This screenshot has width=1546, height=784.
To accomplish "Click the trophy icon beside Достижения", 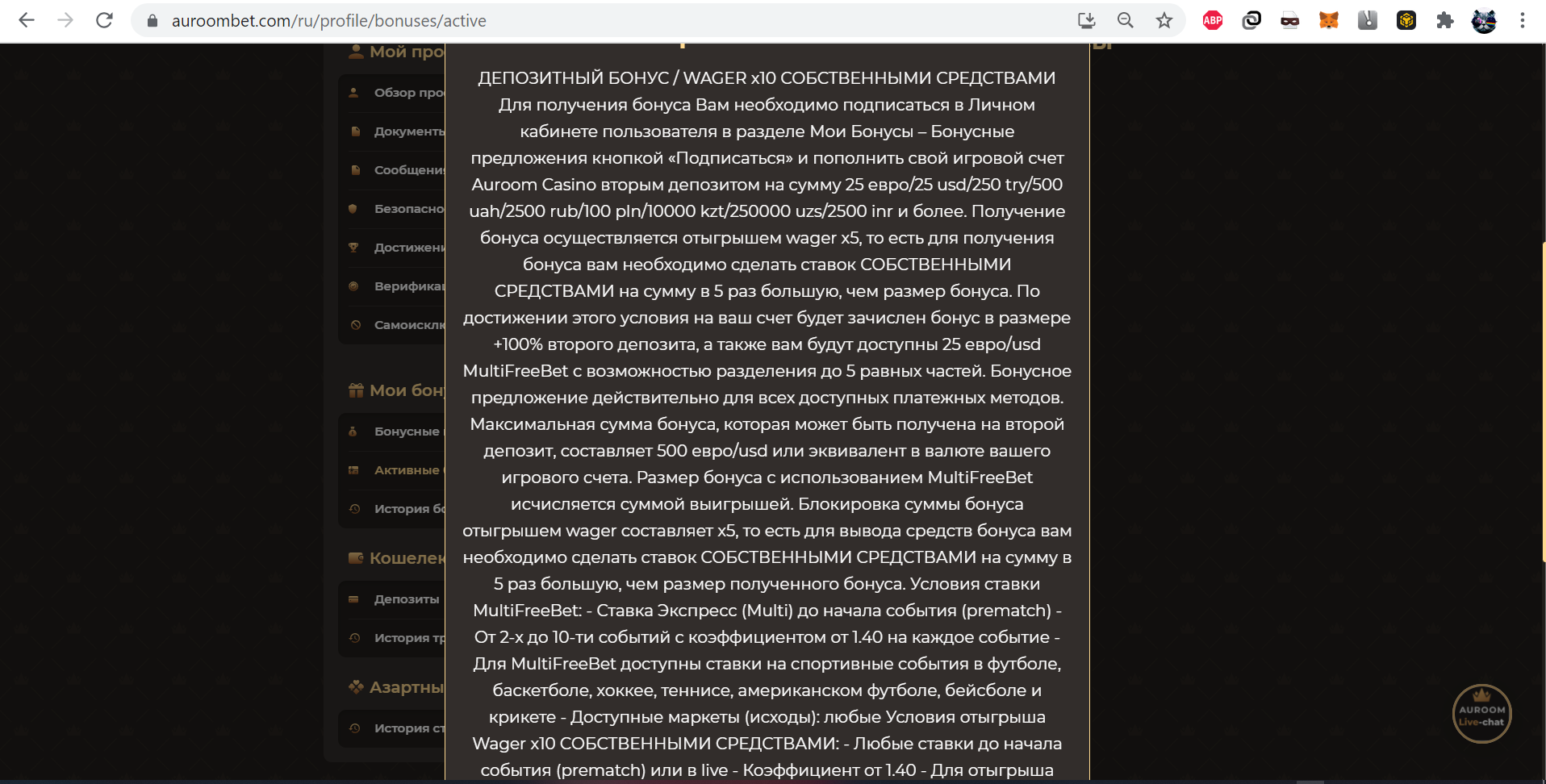I will pyautogui.click(x=353, y=248).
